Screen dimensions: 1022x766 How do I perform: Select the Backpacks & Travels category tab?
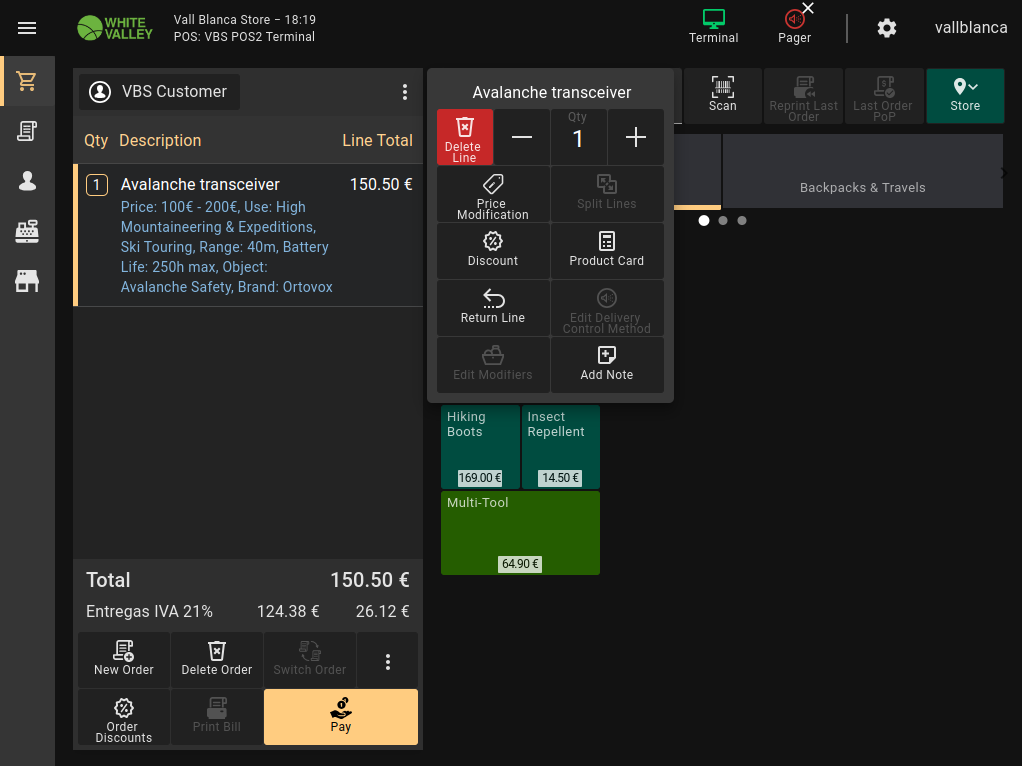click(x=862, y=172)
